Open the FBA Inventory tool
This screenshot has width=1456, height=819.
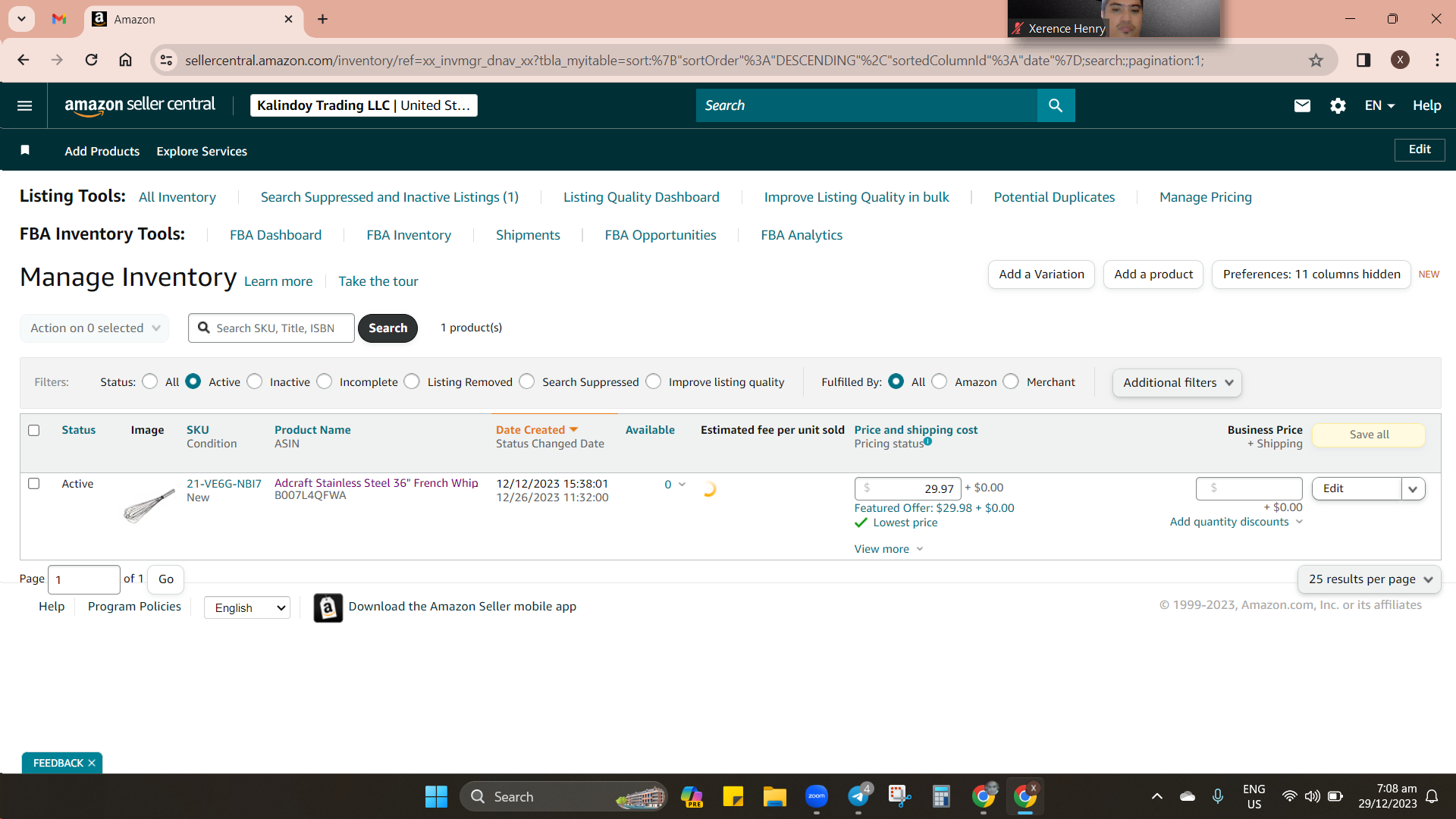pyautogui.click(x=409, y=235)
